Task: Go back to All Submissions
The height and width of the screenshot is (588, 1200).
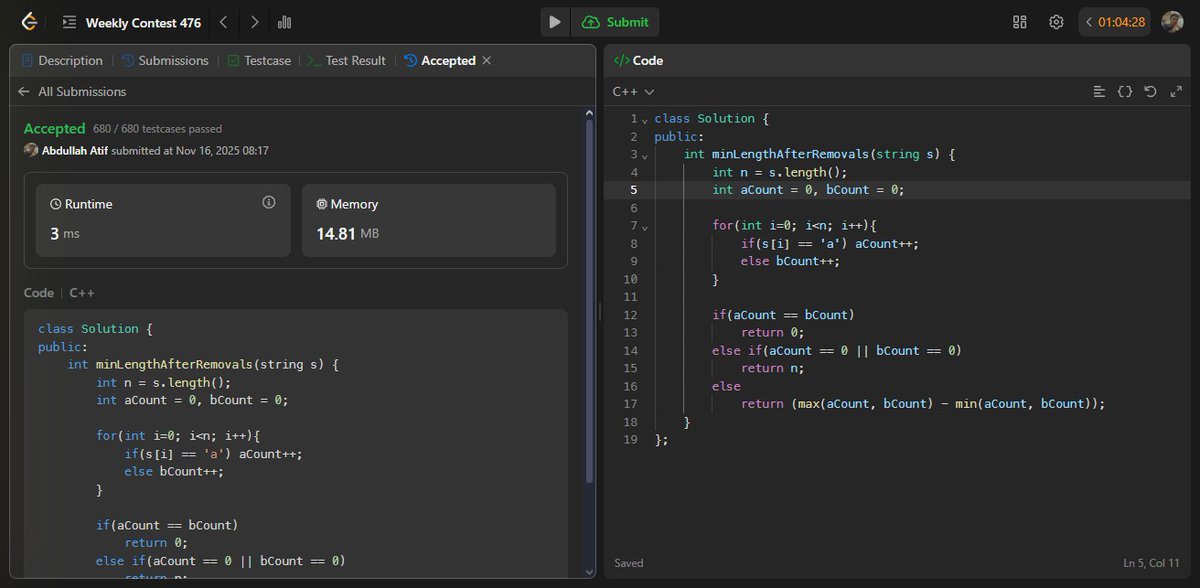Action: click(x=72, y=92)
